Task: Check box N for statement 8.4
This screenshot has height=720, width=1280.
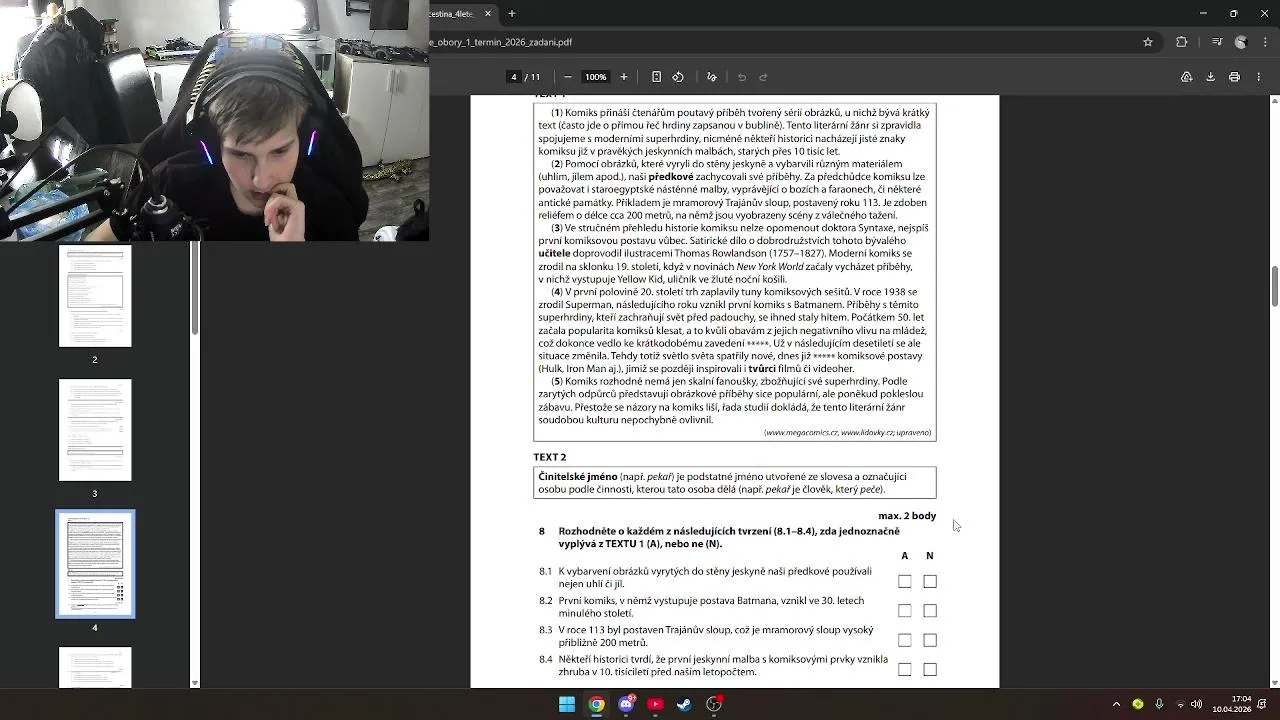Action: [930, 669]
